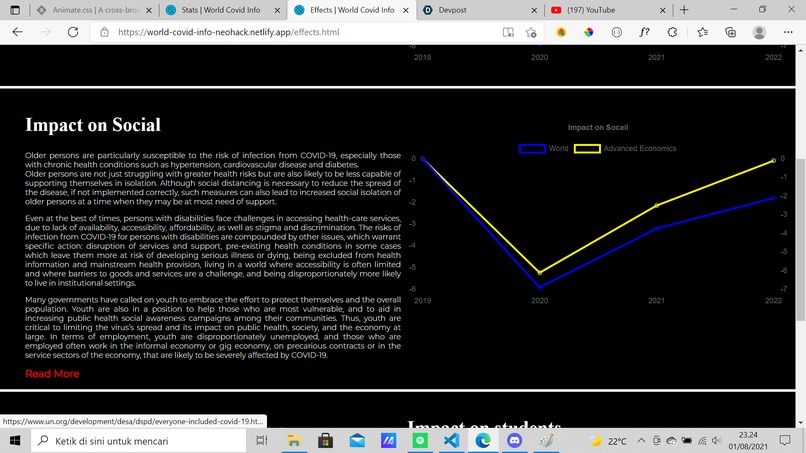The height and width of the screenshot is (453, 806).
Task: Open the Paint app on the taskbar
Action: click(546, 441)
